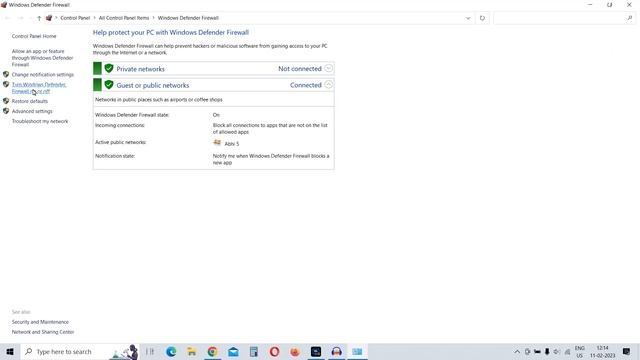Expand the Private networks section chevron
640x360 pixels.
329,69
